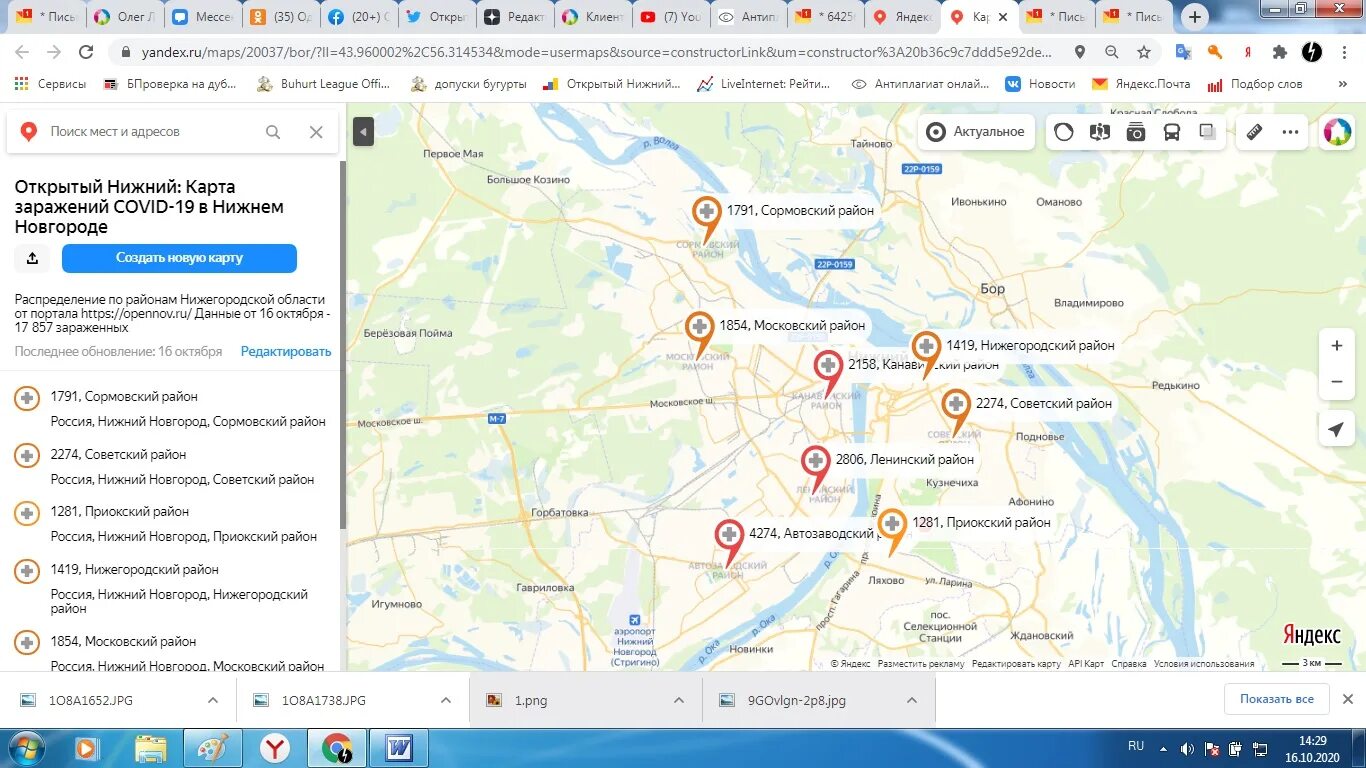This screenshot has height=768, width=1366.
Task: Open Microsoft Word from taskbar
Action: [398, 748]
